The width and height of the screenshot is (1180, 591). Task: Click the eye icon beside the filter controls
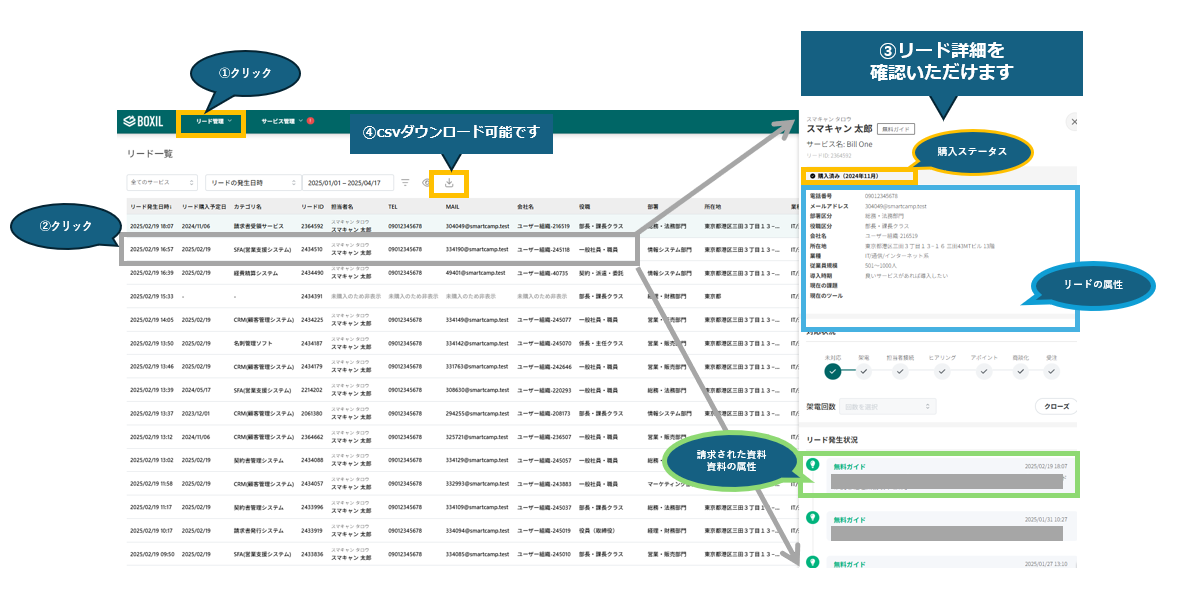click(426, 182)
